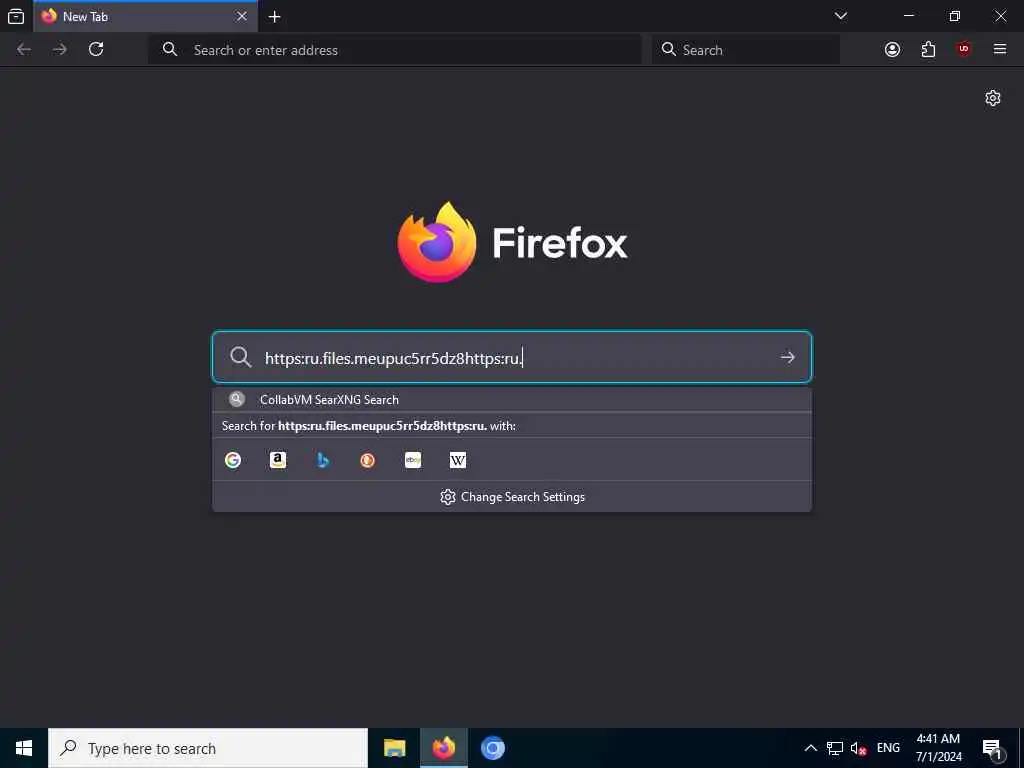Screen dimensions: 1024x768
Task: Click magnifier icon in address bar
Action: pyautogui.click(x=170, y=49)
